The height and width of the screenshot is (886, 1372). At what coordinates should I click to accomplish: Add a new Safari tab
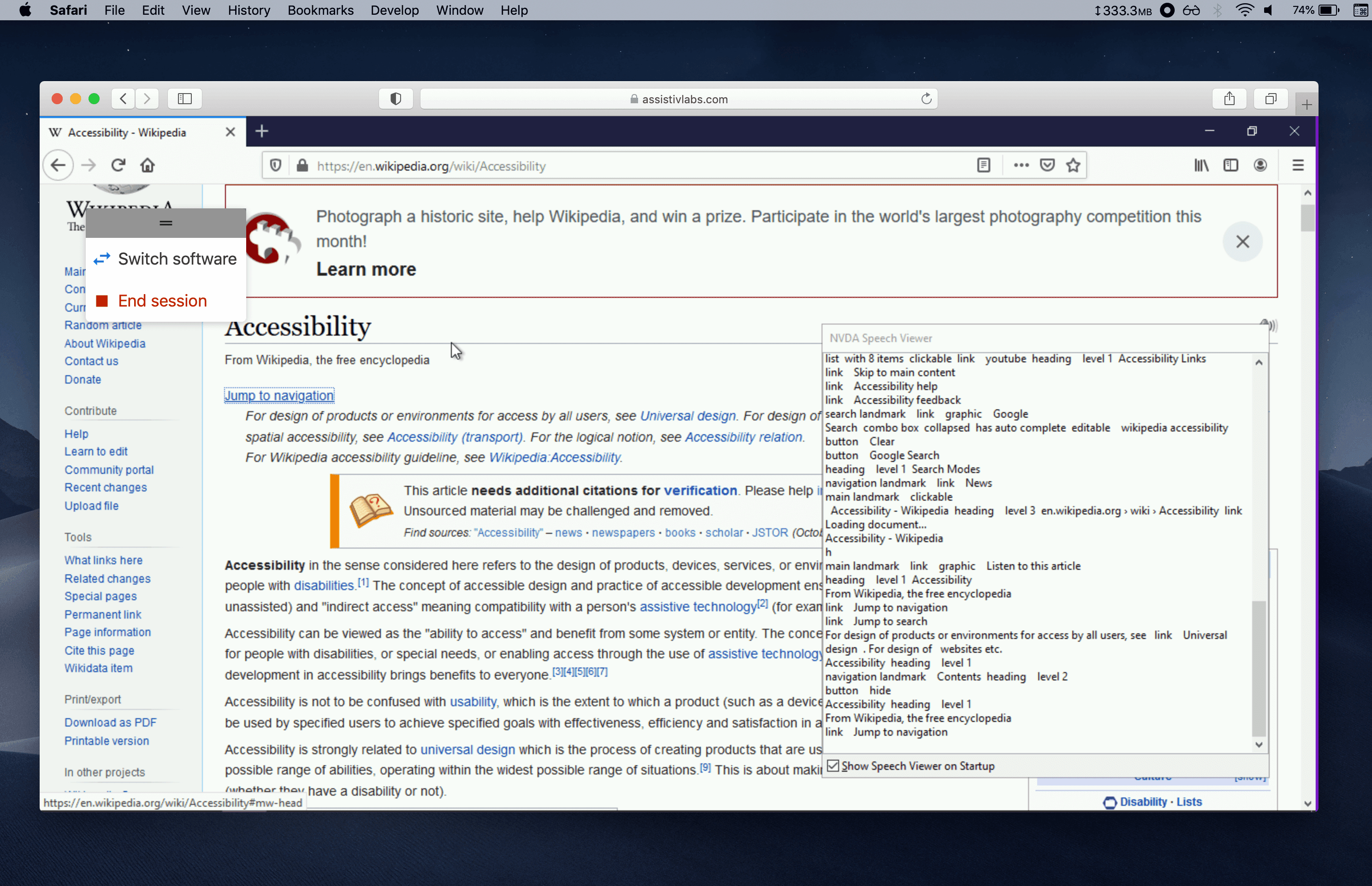(1307, 104)
